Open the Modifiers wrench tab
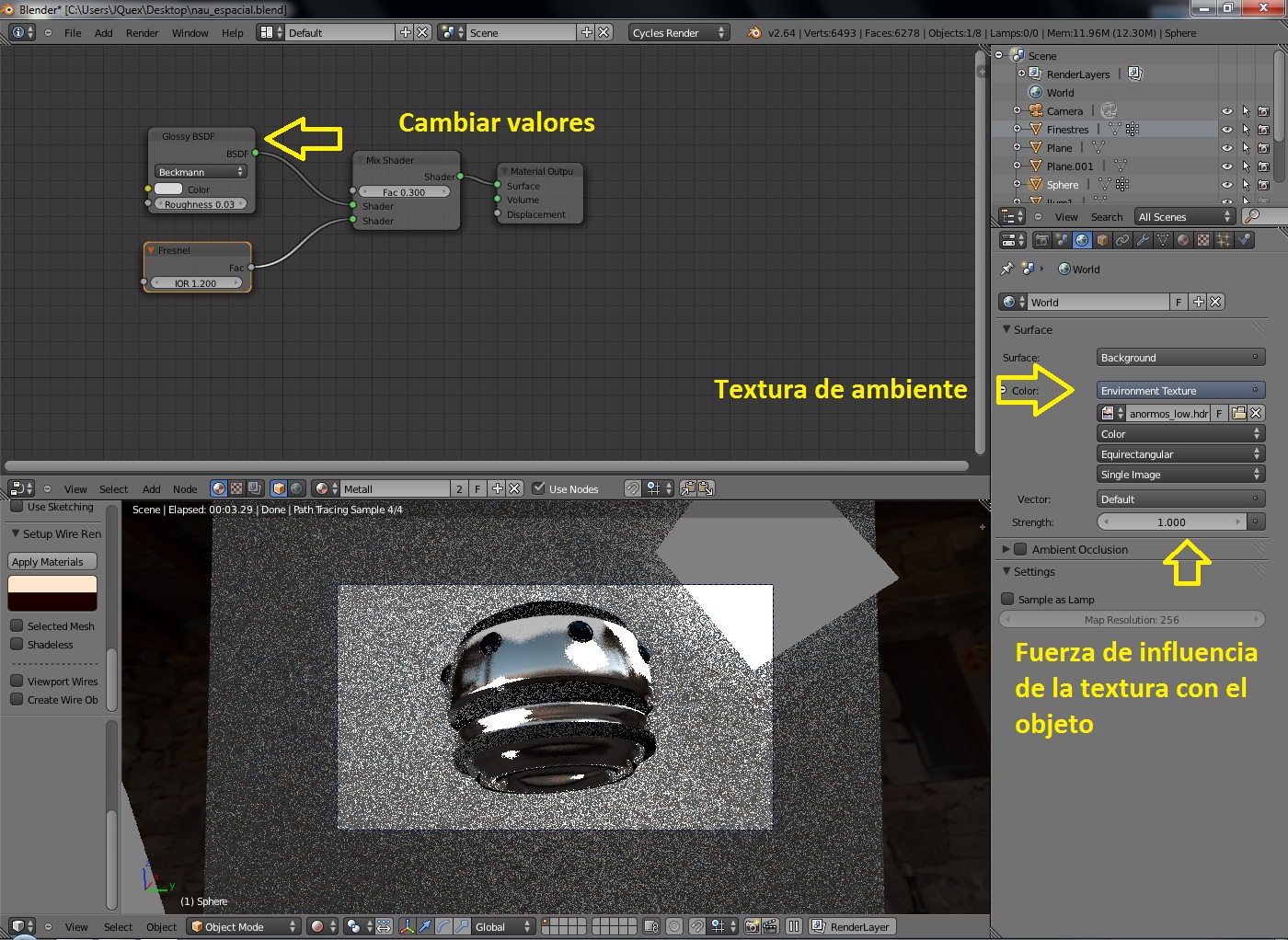Image resolution: width=1288 pixels, height=940 pixels. click(1143, 240)
